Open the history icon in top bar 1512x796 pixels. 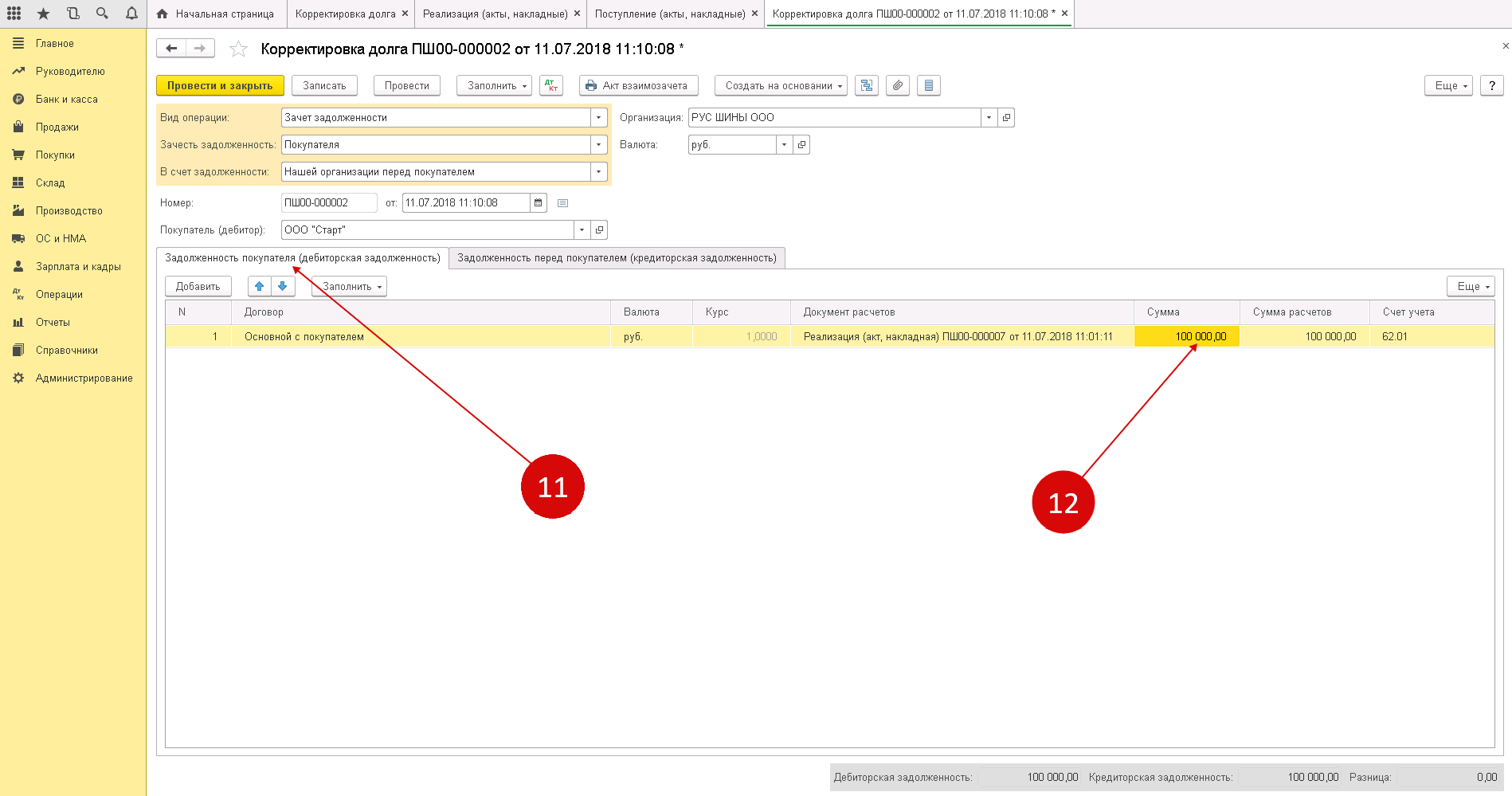click(72, 14)
